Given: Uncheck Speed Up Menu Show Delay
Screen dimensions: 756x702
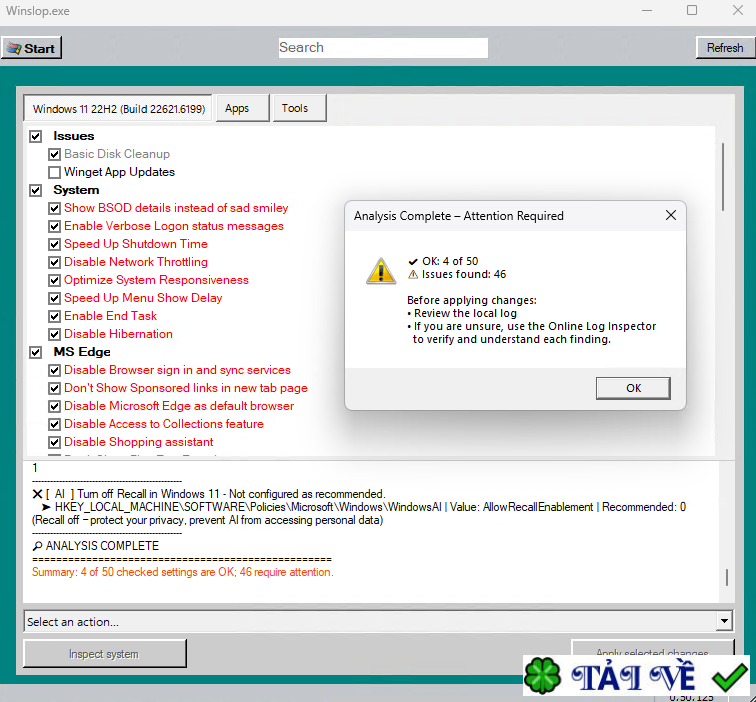Looking at the screenshot, I should tap(54, 298).
